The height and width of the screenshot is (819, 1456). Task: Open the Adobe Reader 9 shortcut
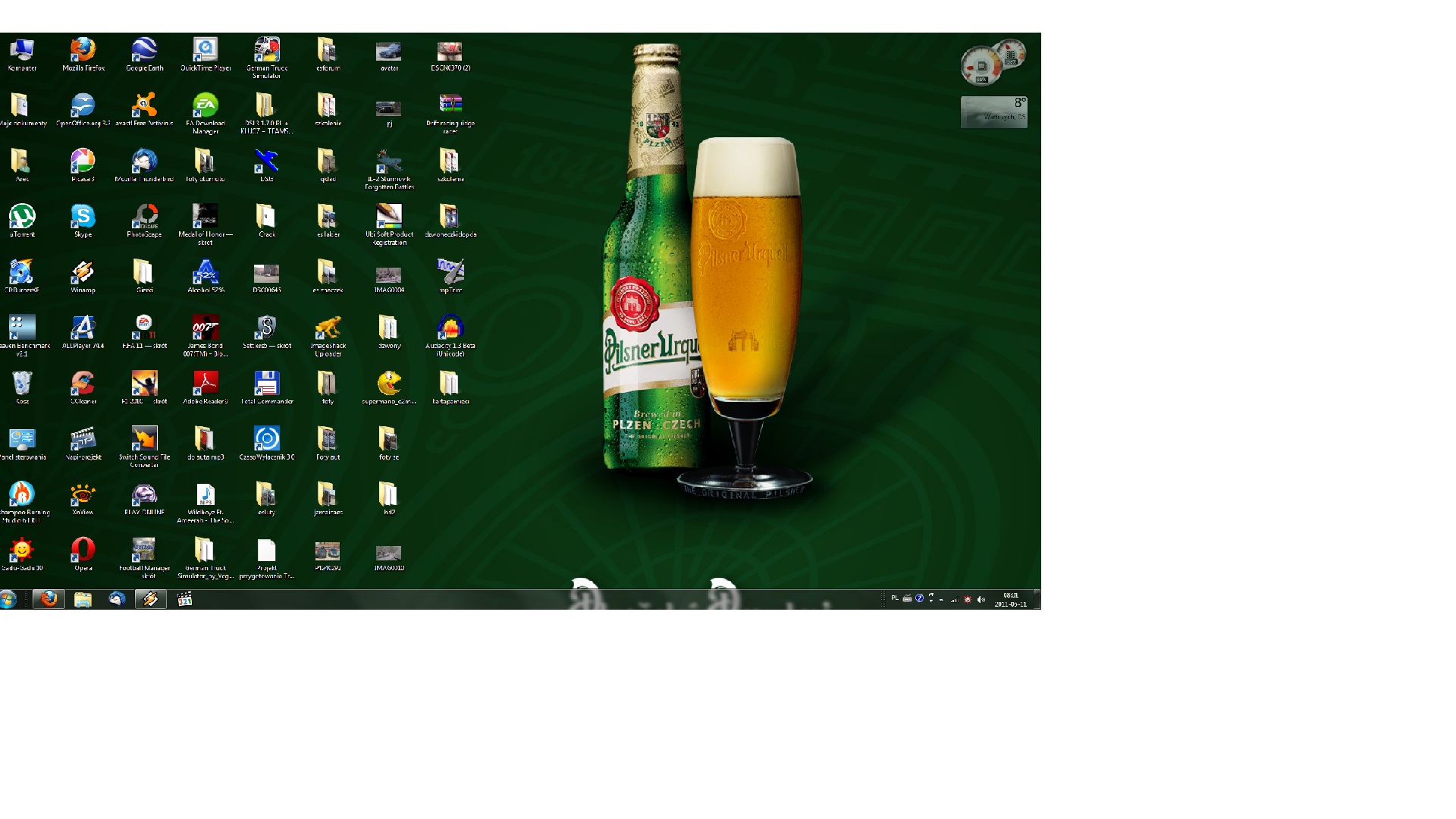click(x=206, y=384)
